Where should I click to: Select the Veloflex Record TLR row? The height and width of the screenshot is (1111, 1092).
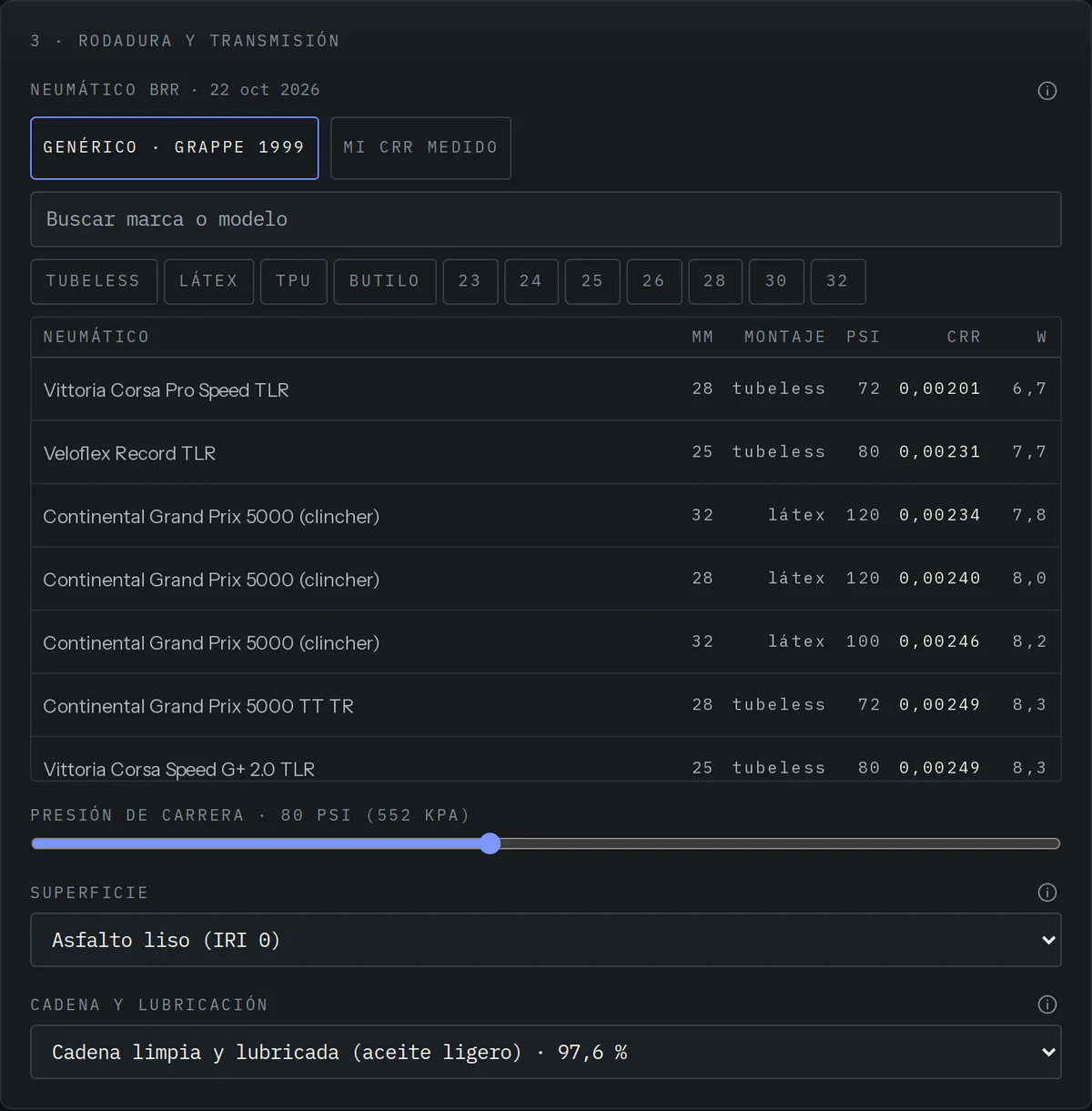pyautogui.click(x=546, y=452)
